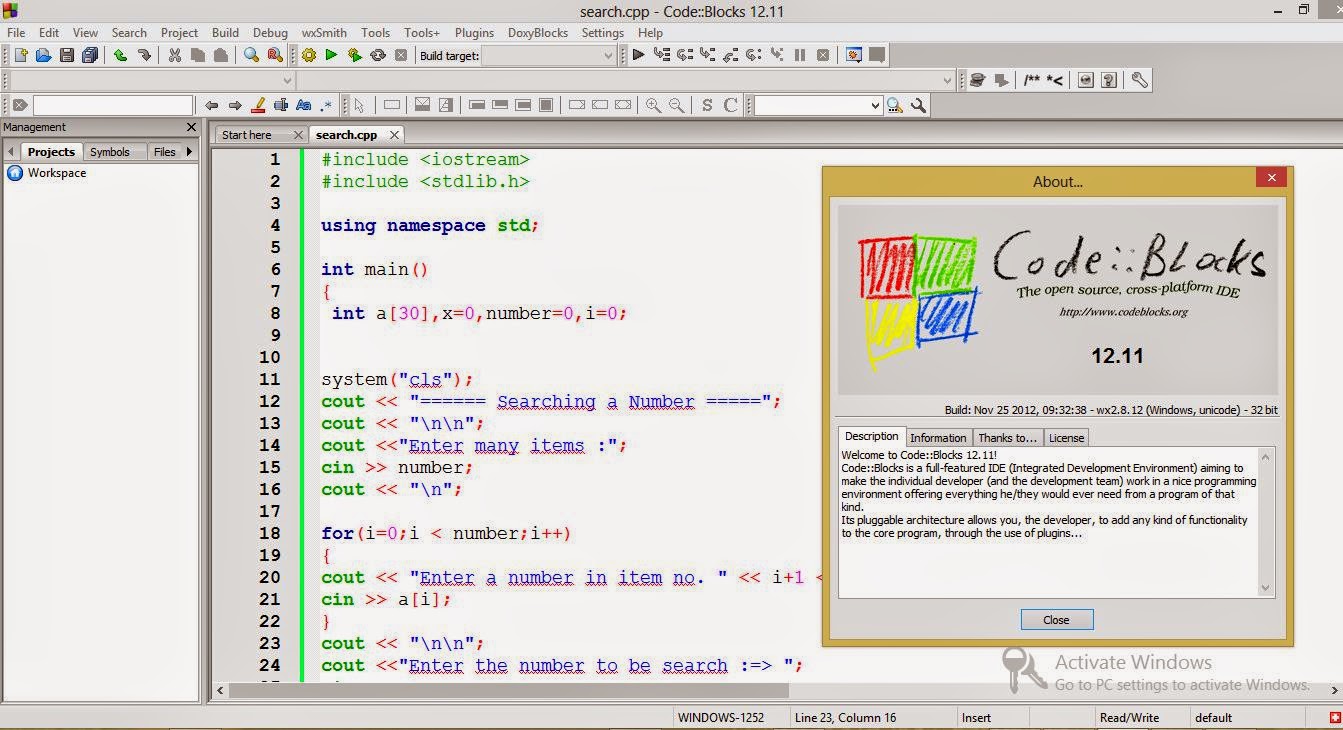Show previous Management tabs with left arrow

(11, 152)
